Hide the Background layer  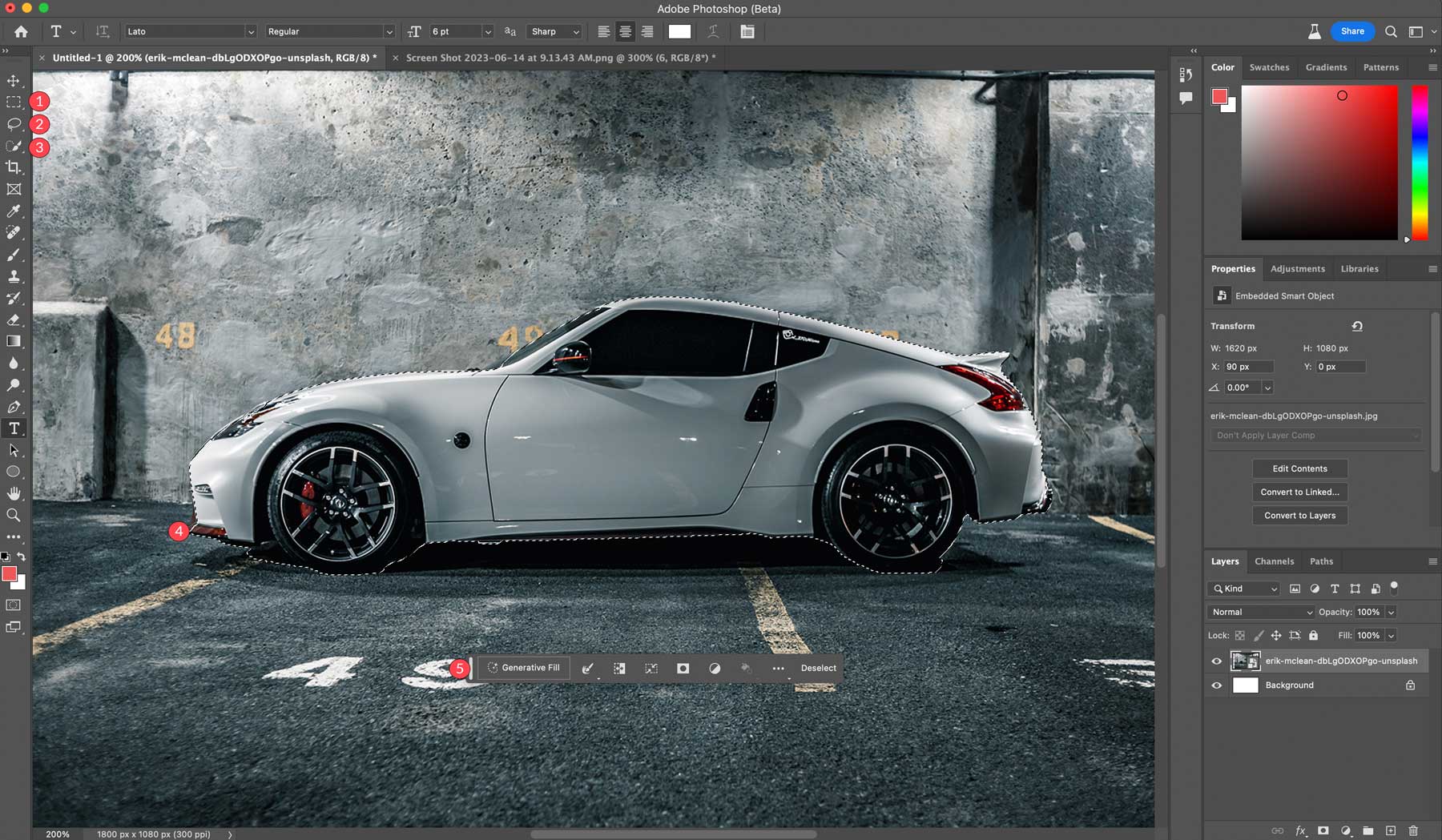(x=1217, y=685)
